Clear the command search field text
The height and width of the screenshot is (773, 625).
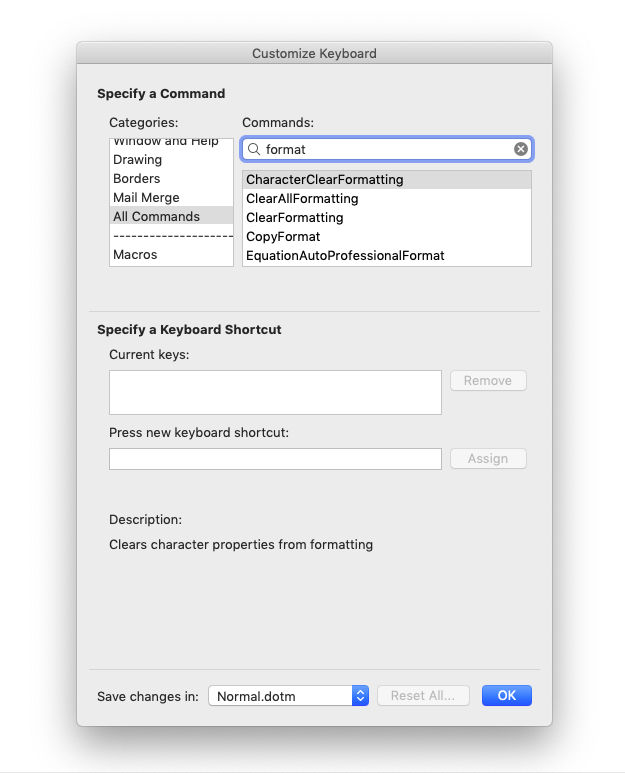tap(521, 149)
